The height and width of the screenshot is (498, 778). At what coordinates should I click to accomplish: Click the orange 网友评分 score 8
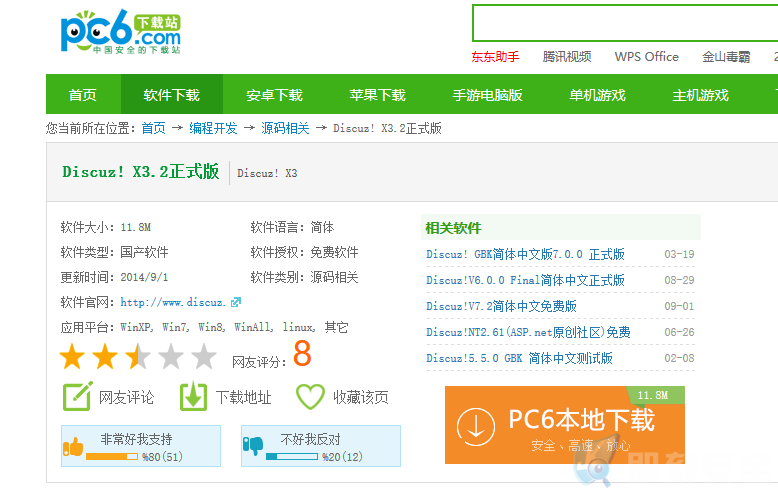[302, 353]
